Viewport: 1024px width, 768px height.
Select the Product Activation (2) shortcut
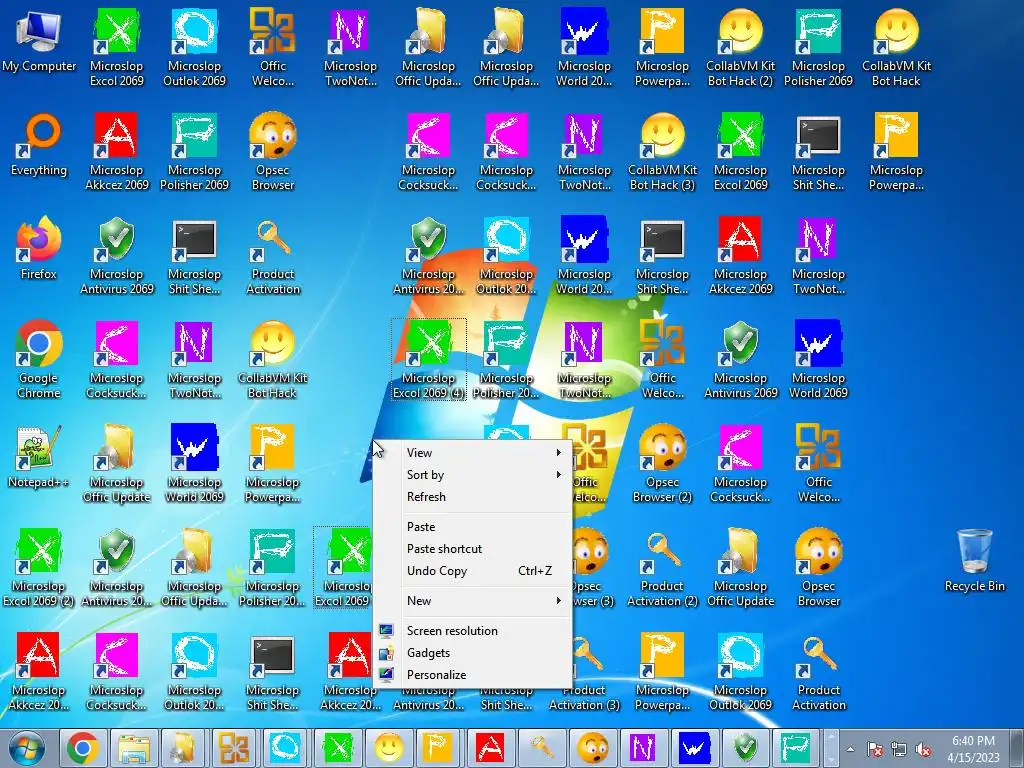[x=662, y=568]
